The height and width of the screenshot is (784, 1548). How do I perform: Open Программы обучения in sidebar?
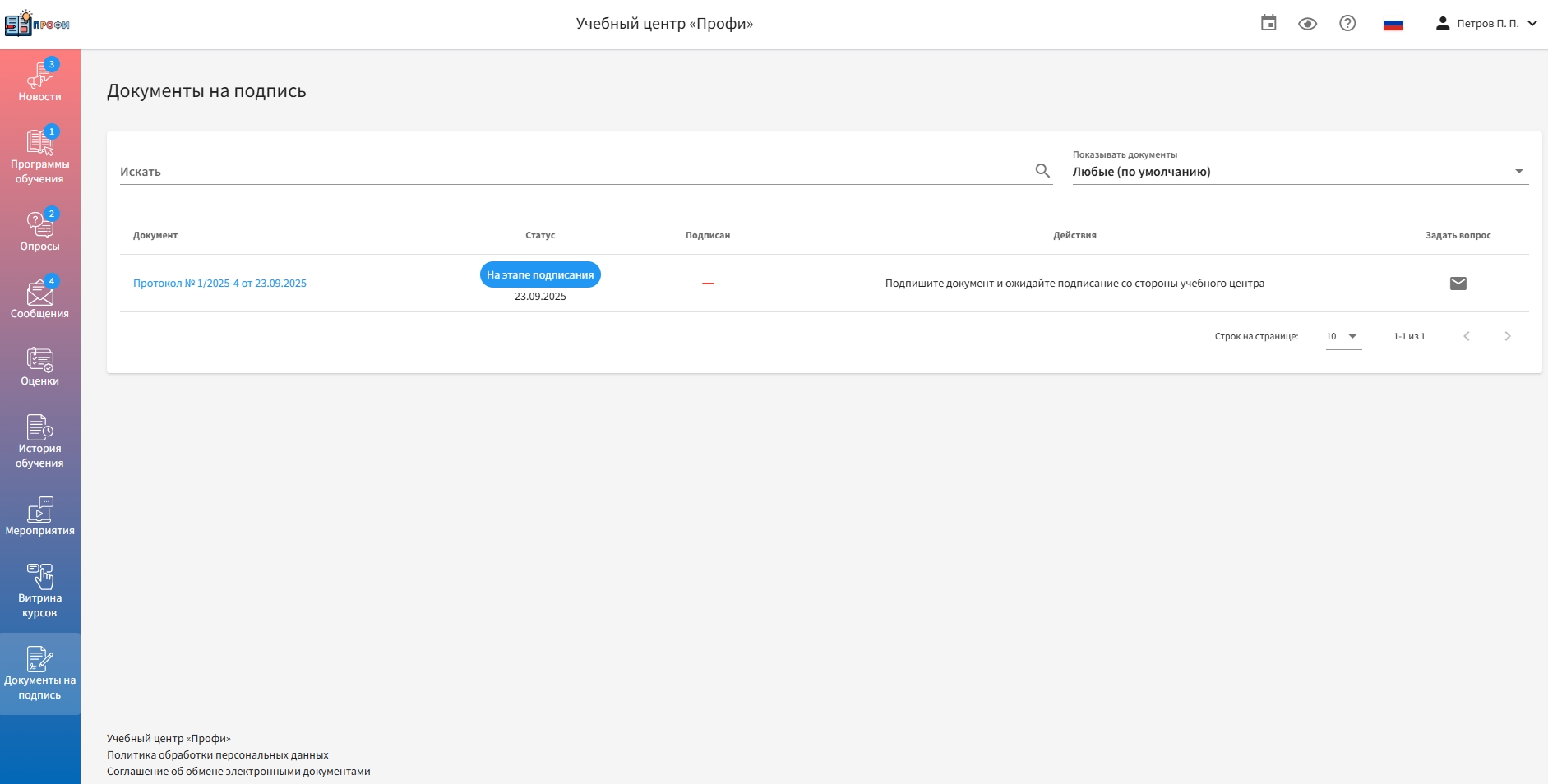[x=39, y=156]
